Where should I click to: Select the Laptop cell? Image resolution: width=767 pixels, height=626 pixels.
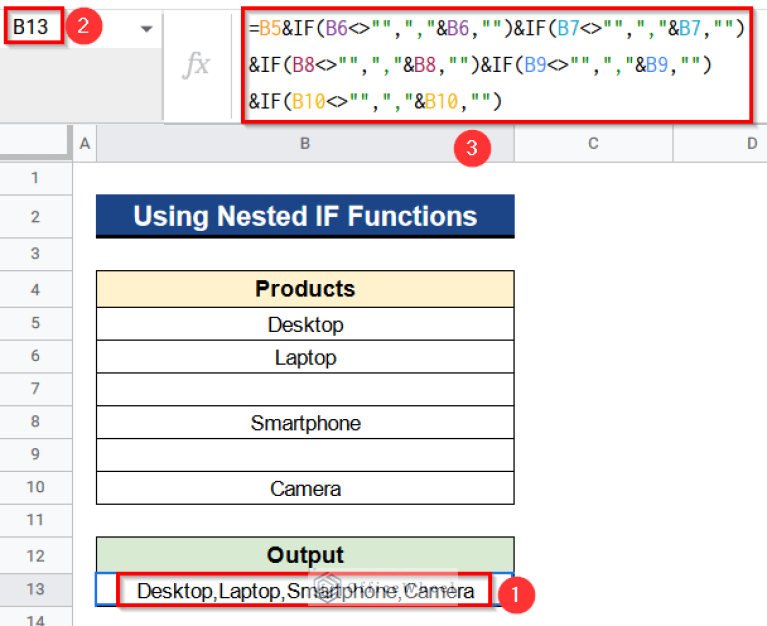pyautogui.click(x=305, y=358)
